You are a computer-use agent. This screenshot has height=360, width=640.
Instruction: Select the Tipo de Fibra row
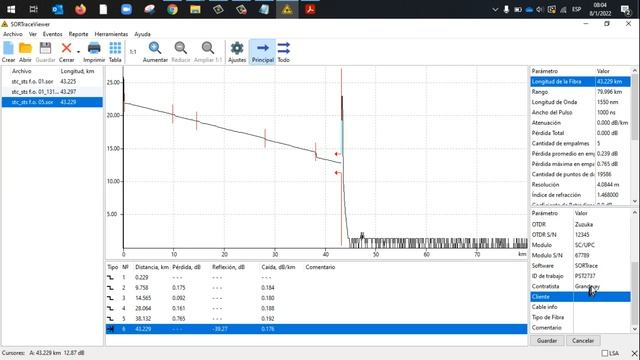coord(580,317)
